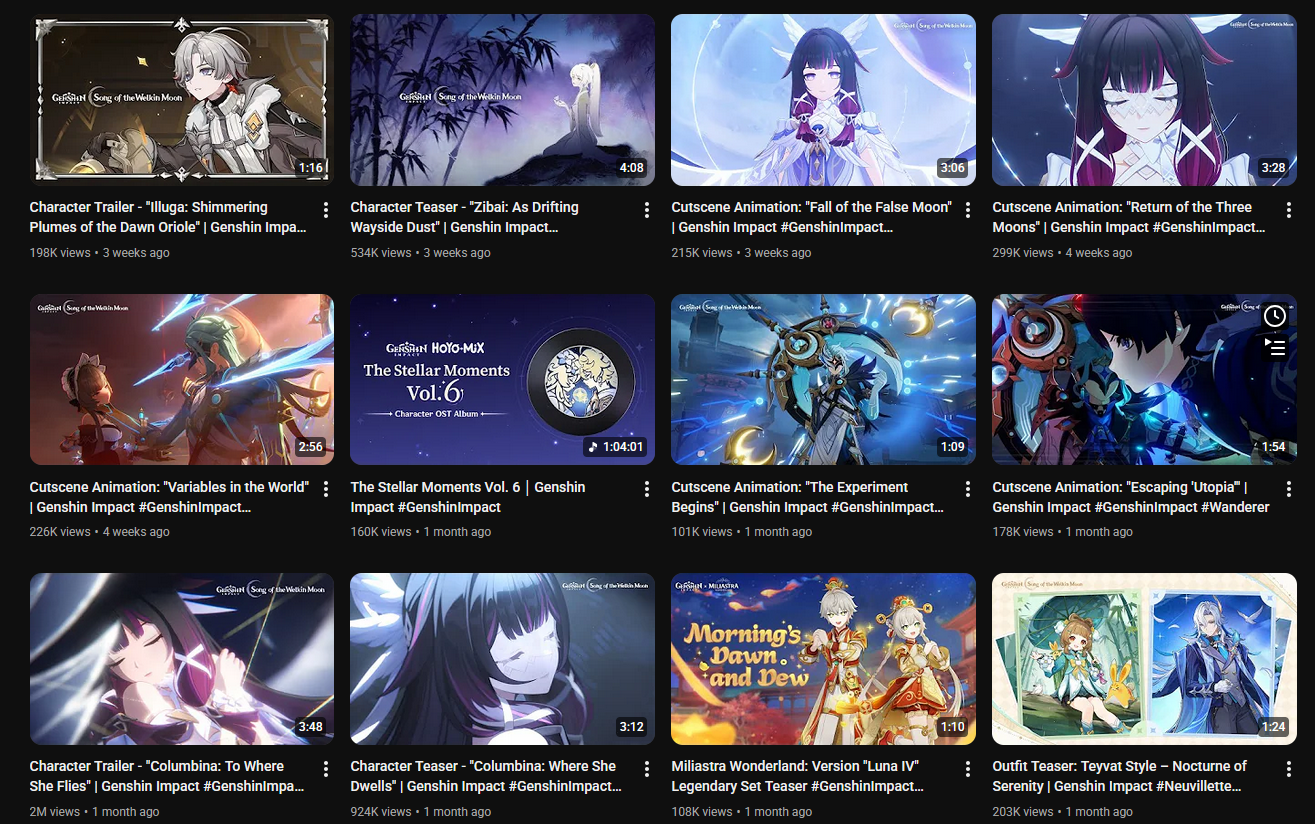Image resolution: width=1315 pixels, height=824 pixels.
Task: Click the Nocturne of Serenity outfit teaser thumbnail
Action: (1144, 659)
